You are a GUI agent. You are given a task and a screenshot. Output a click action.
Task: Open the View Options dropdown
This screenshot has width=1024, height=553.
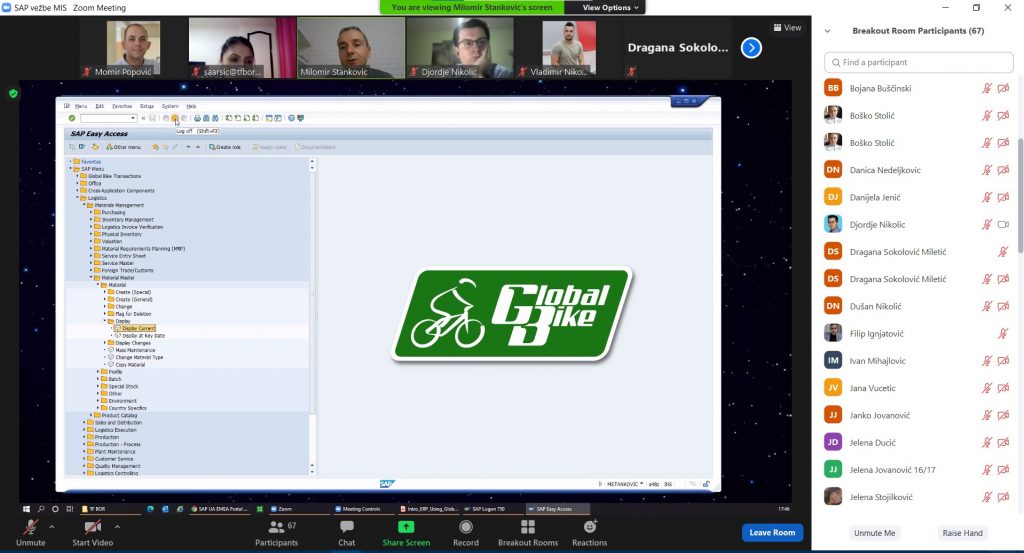tap(611, 7)
